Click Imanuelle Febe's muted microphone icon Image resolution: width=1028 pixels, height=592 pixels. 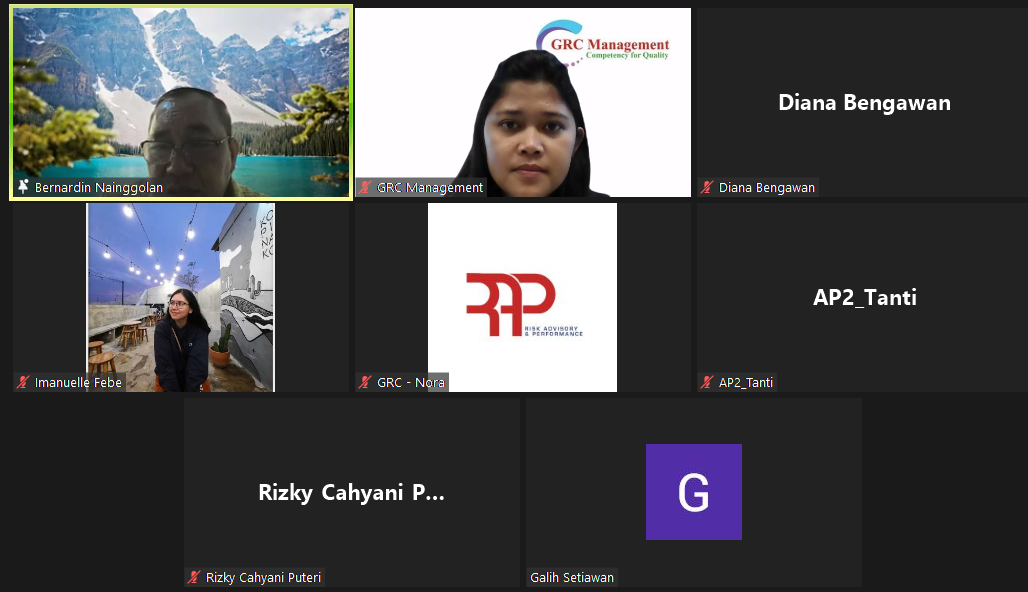tap(24, 382)
